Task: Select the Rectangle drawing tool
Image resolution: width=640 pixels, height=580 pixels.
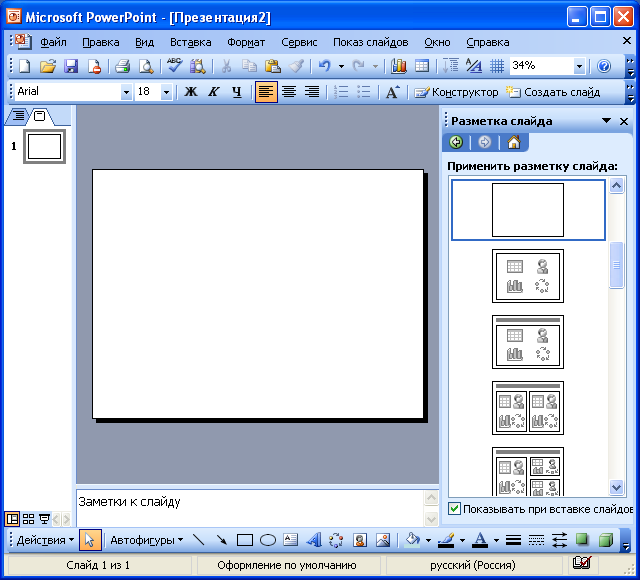Action: pyautogui.click(x=244, y=540)
